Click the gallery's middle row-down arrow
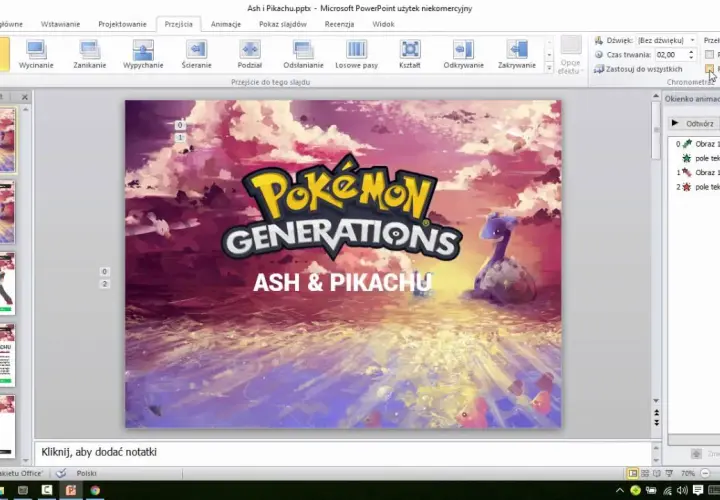This screenshot has height=500, width=720. [x=549, y=55]
